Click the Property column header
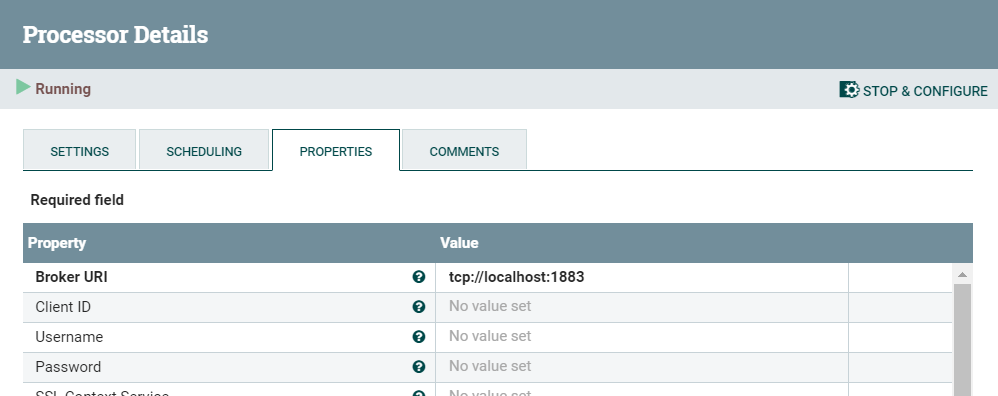998x396 pixels. [x=57, y=243]
